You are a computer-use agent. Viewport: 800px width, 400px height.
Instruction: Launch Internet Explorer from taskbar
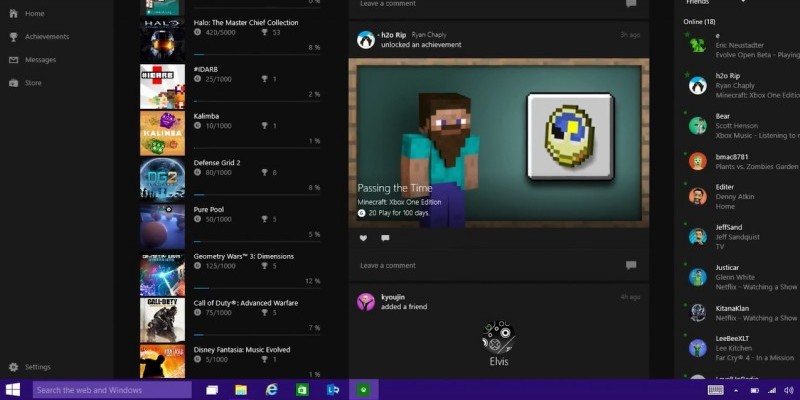[x=272, y=390]
